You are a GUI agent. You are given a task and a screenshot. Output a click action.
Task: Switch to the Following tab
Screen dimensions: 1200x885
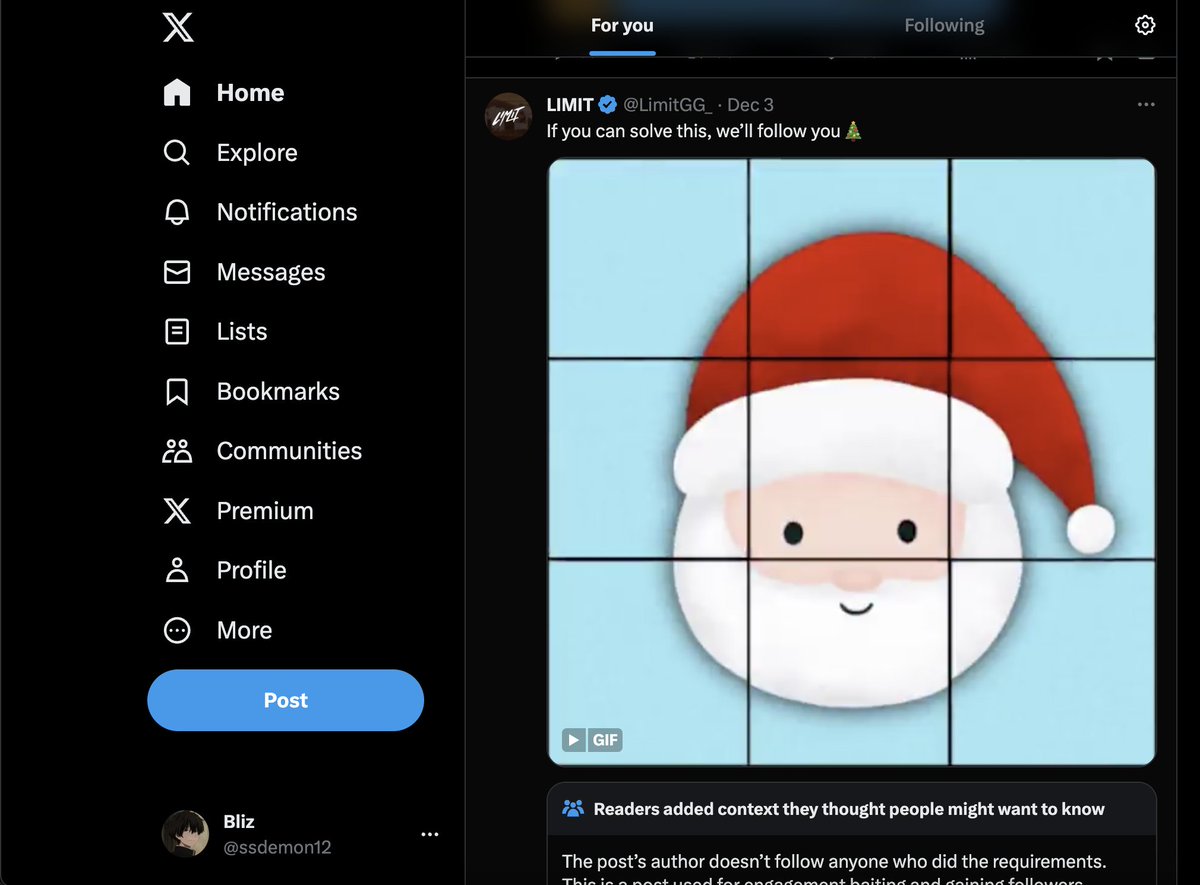point(944,25)
